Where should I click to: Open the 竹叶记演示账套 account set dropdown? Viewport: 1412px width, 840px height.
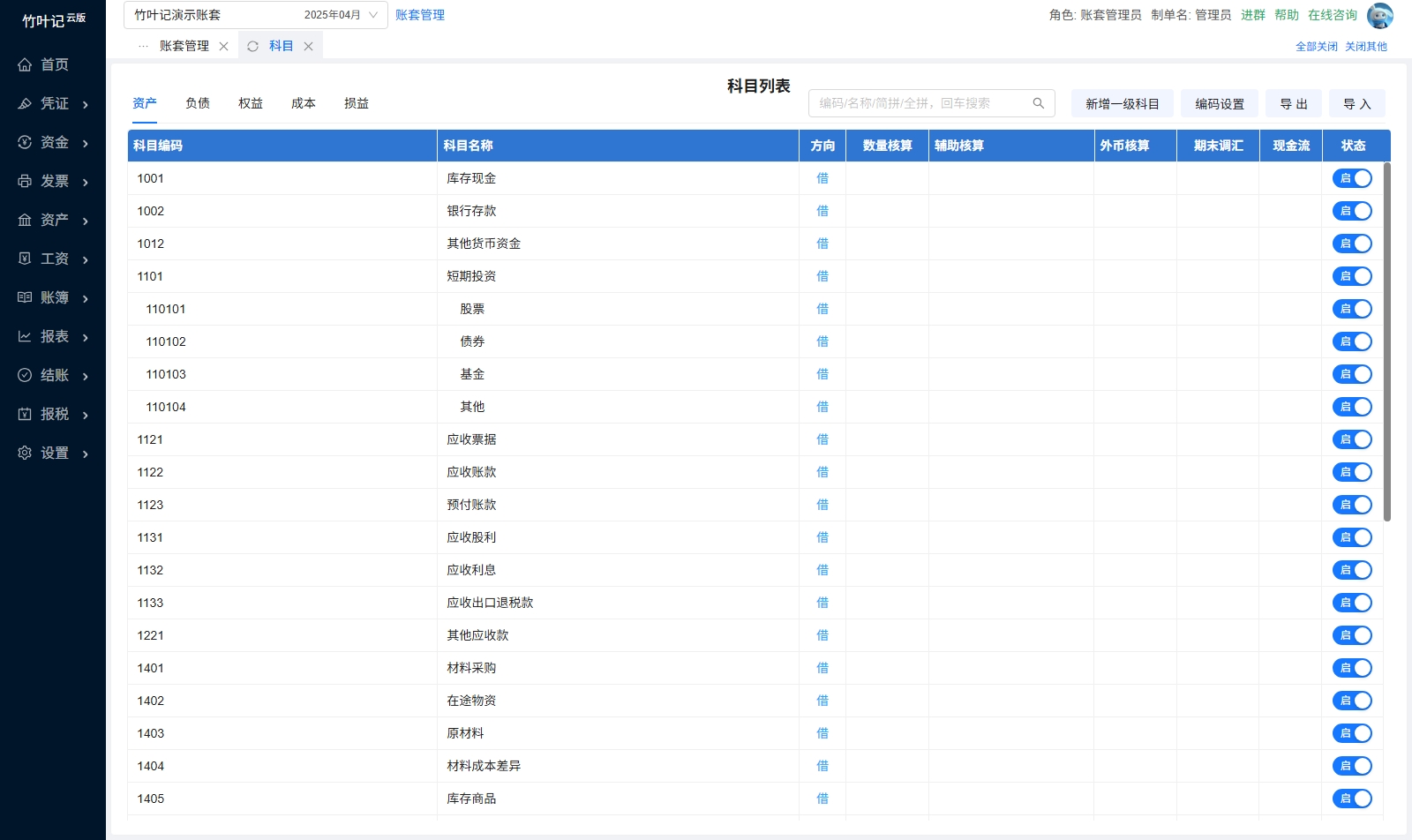click(x=255, y=15)
